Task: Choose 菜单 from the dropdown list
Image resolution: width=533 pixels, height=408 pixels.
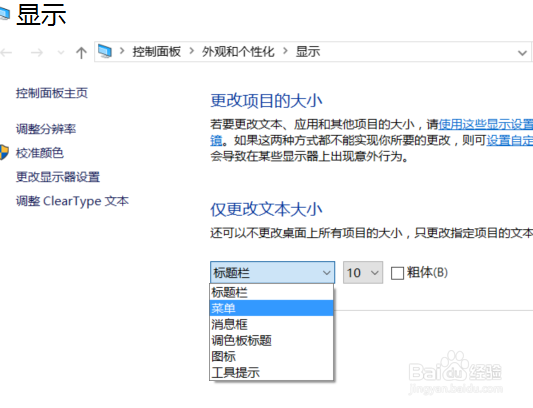Action: click(271, 308)
